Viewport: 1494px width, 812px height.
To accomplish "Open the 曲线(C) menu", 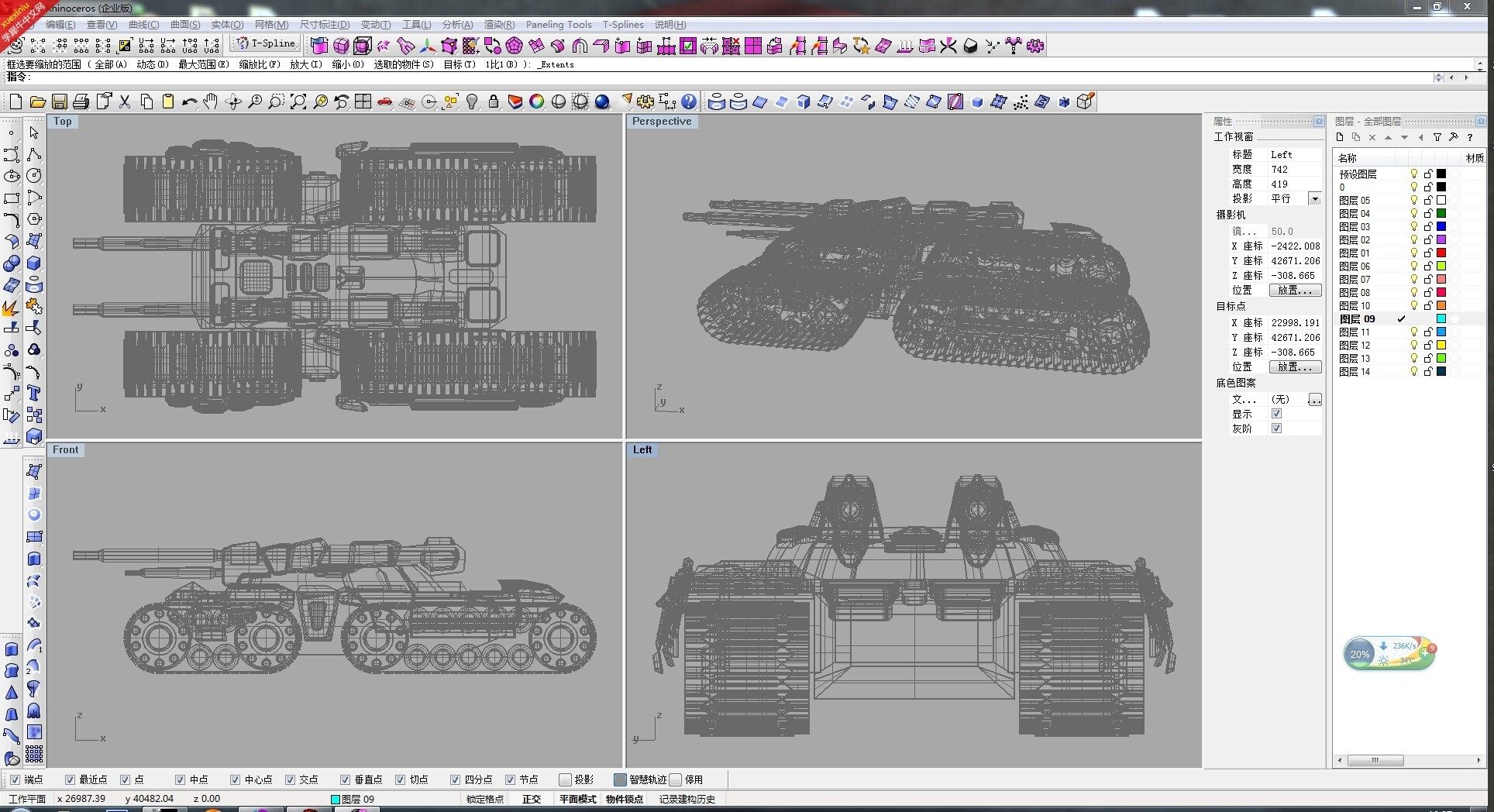I will pos(143,25).
